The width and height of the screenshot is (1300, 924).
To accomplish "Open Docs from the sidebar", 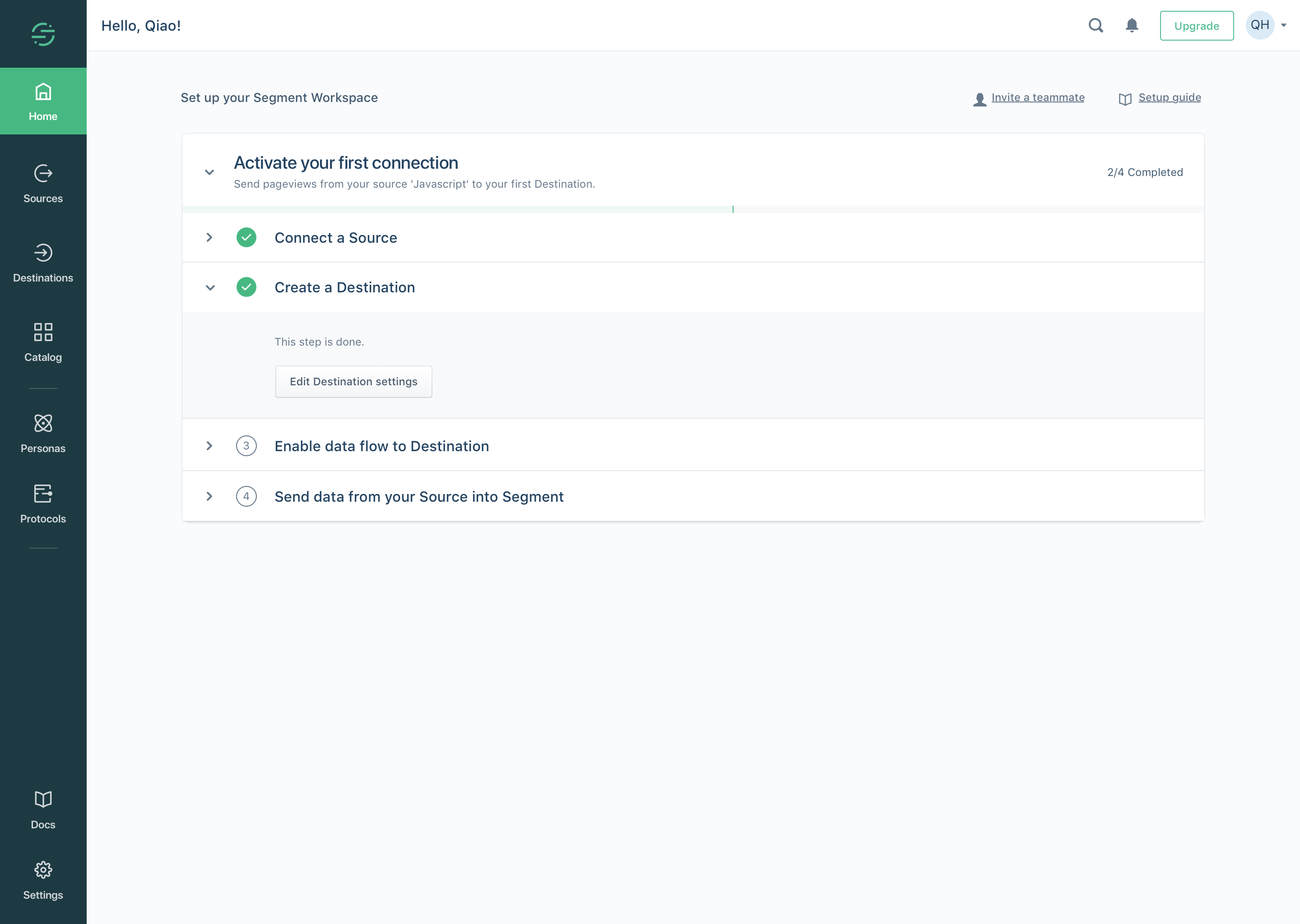I will 43,810.
